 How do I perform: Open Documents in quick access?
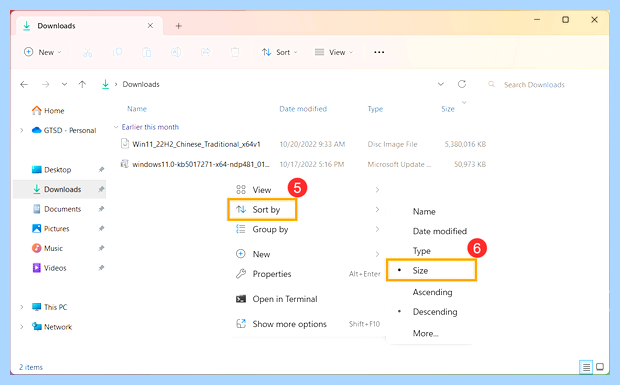pyautogui.click(x=57, y=209)
